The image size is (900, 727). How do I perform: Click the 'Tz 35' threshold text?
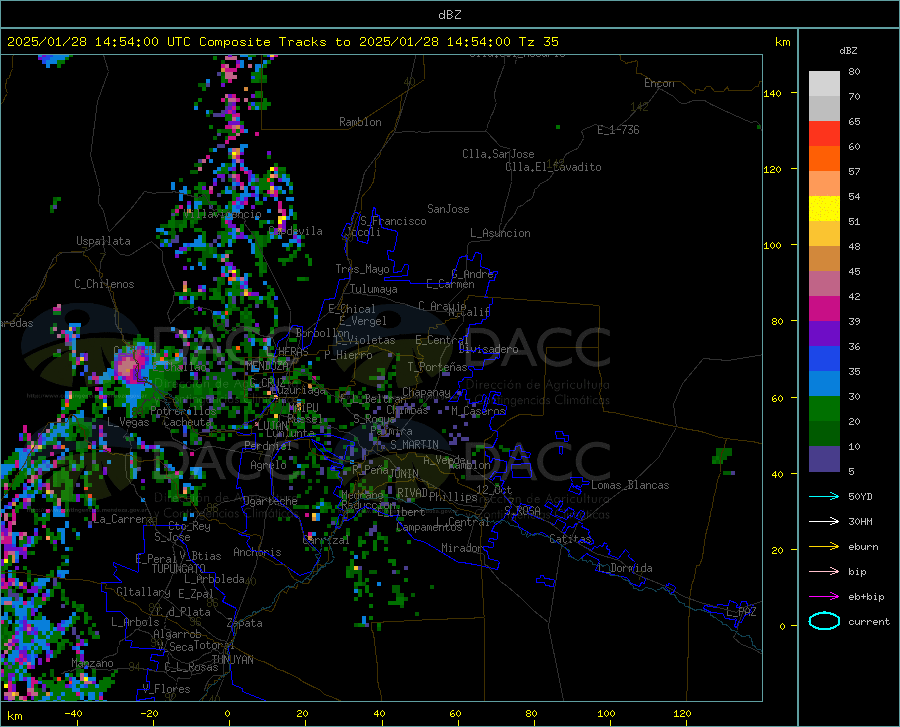point(539,42)
